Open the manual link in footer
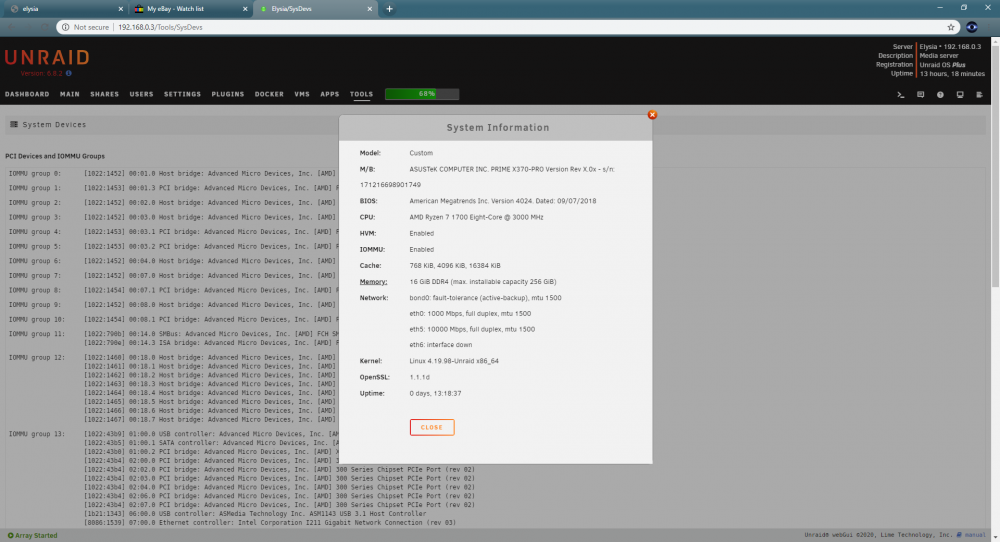The width and height of the screenshot is (1000, 542). 975,535
